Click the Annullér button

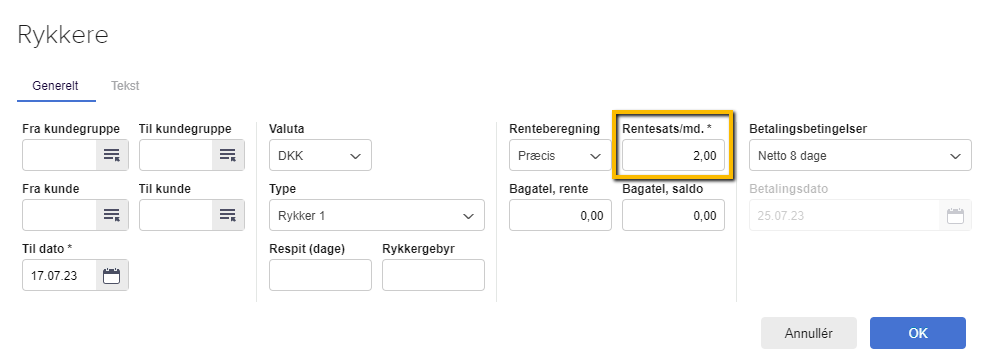click(x=808, y=333)
